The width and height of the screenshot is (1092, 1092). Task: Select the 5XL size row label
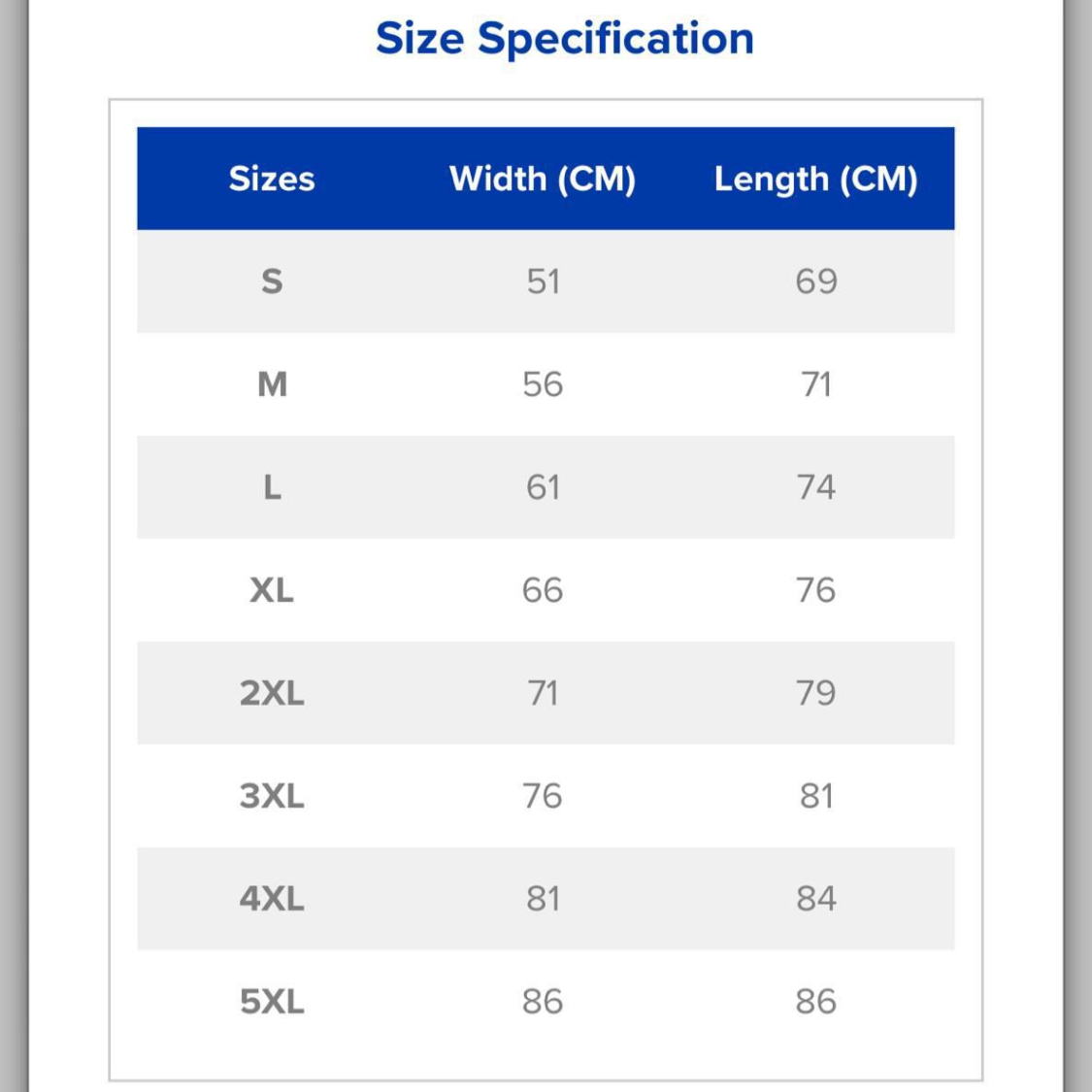click(x=272, y=1002)
